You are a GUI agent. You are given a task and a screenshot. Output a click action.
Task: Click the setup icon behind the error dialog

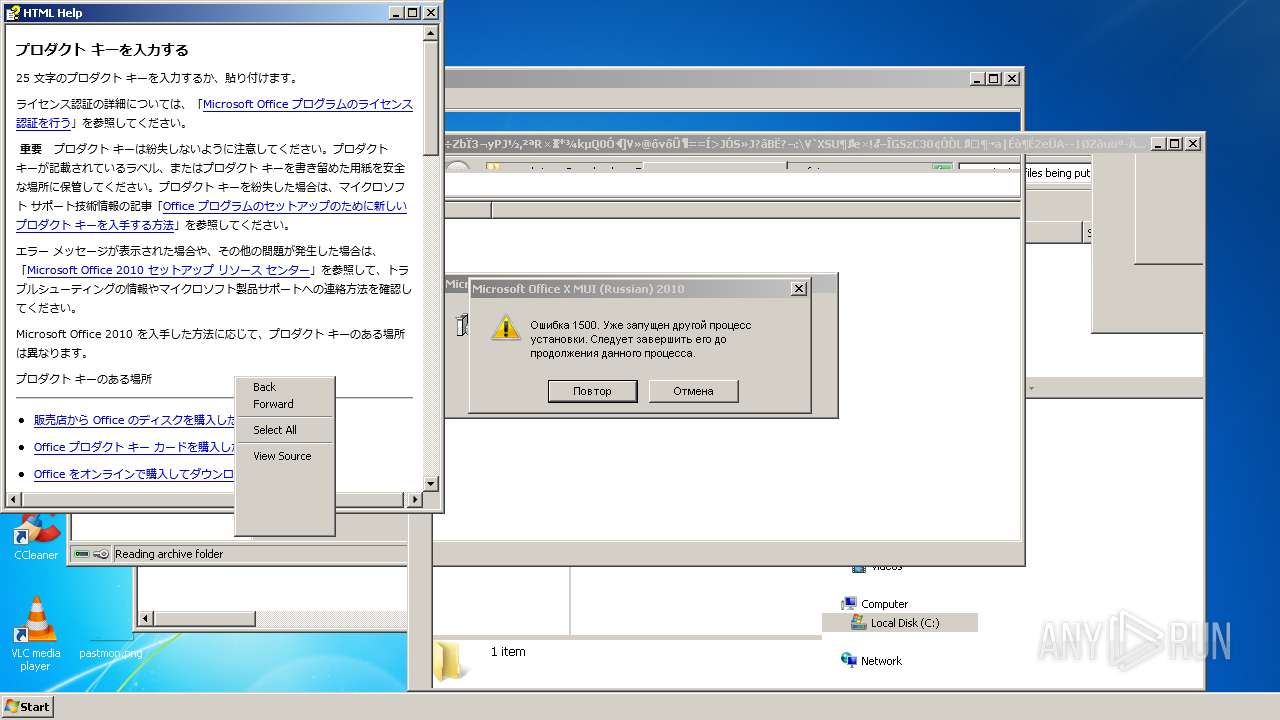coord(461,324)
